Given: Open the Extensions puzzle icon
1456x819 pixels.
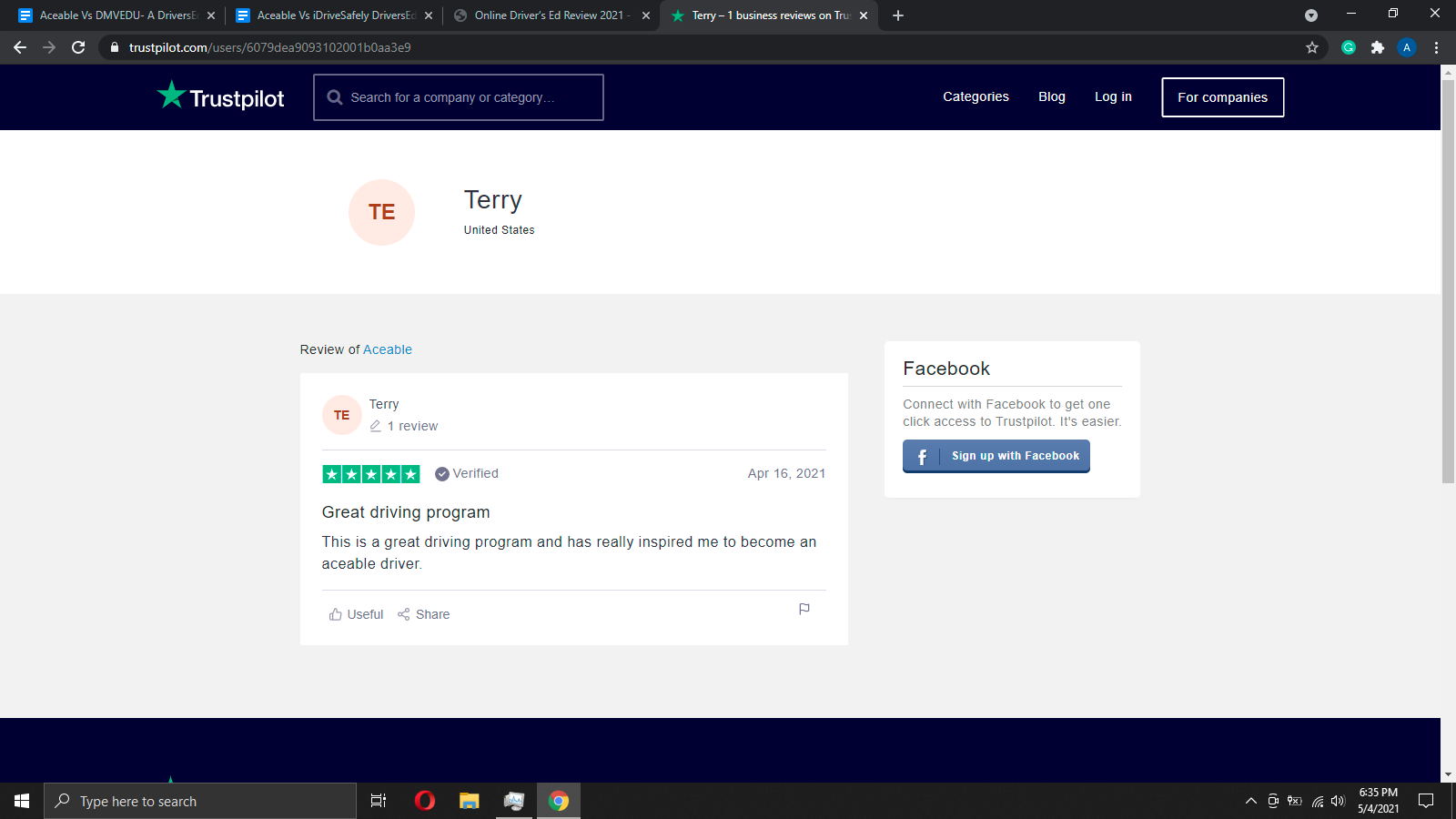Looking at the screenshot, I should click(1378, 47).
